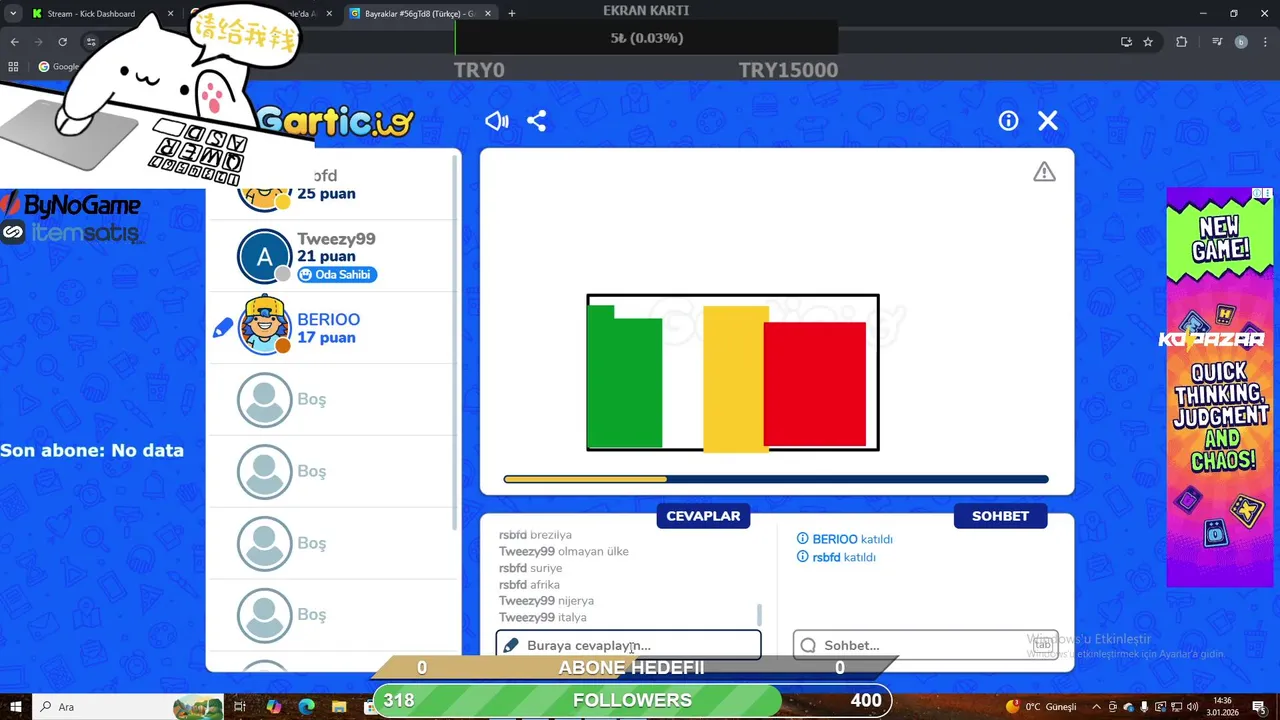Switch to the Bayraklar #56gTd8 browser tab

[x=420, y=14]
